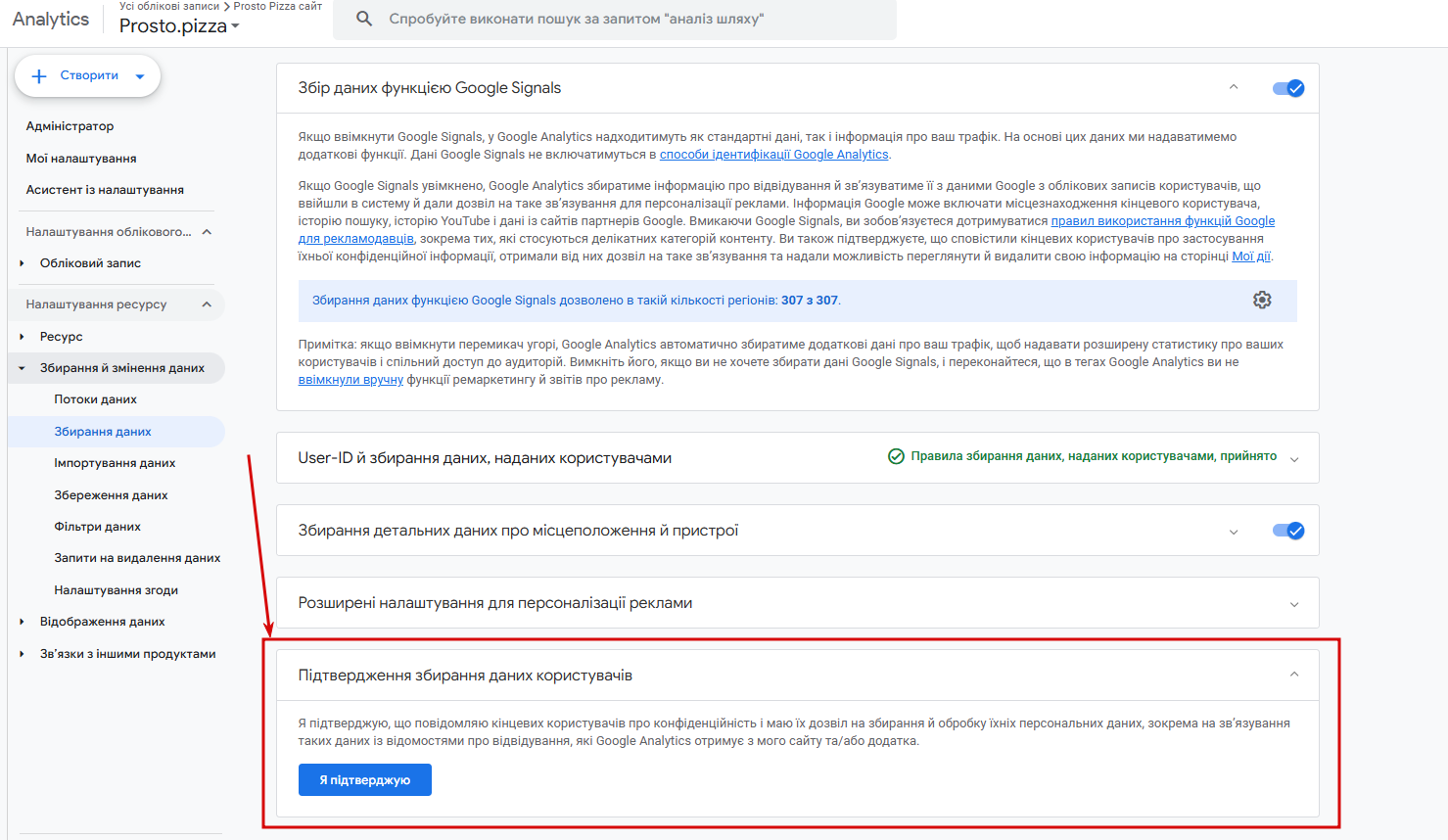Viewport: 1448px width, 840px height.
Task: Select Потоки даних in sidebar
Action: [95, 399]
